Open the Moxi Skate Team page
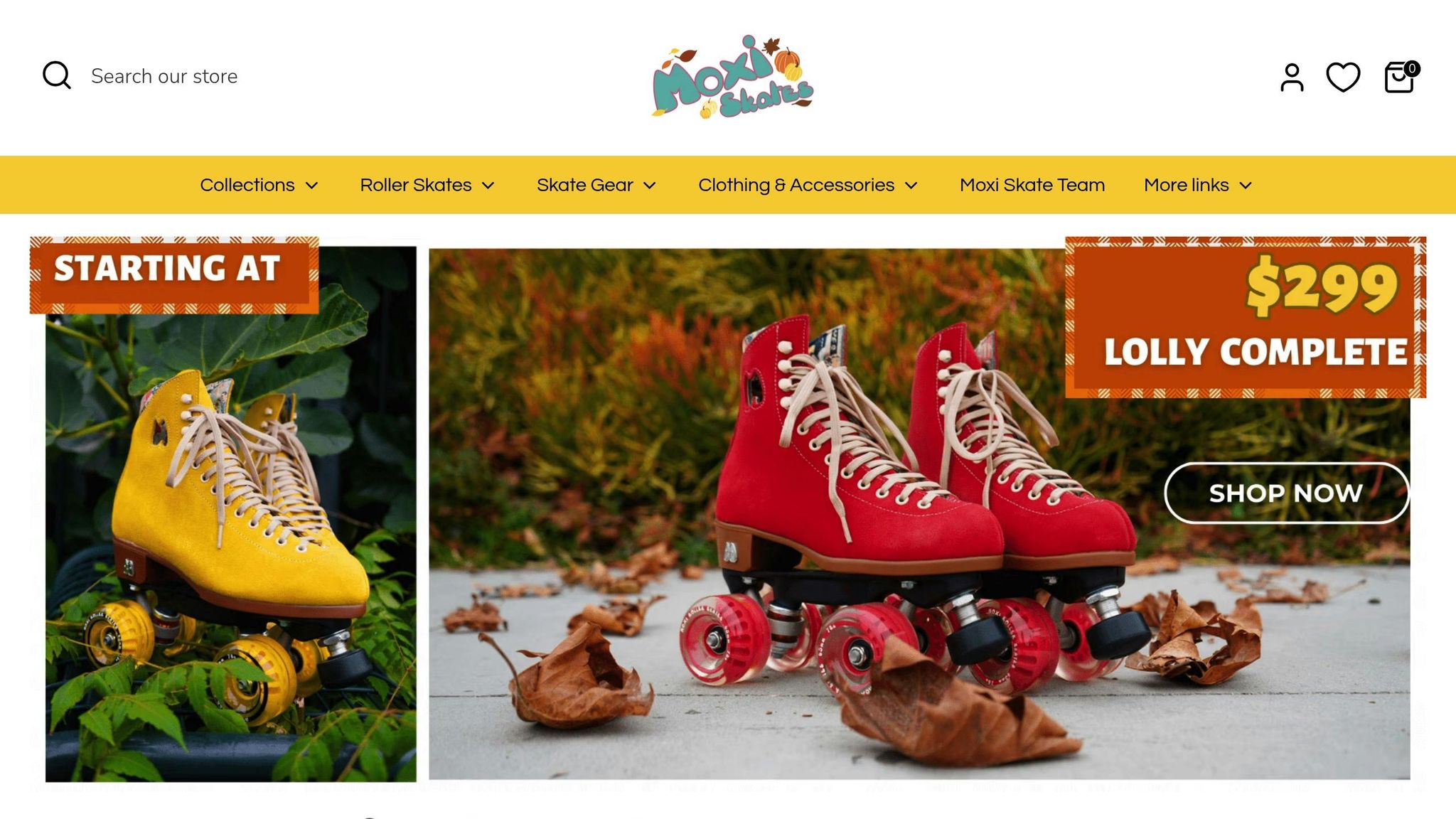The height and width of the screenshot is (819, 1456). (x=1032, y=185)
